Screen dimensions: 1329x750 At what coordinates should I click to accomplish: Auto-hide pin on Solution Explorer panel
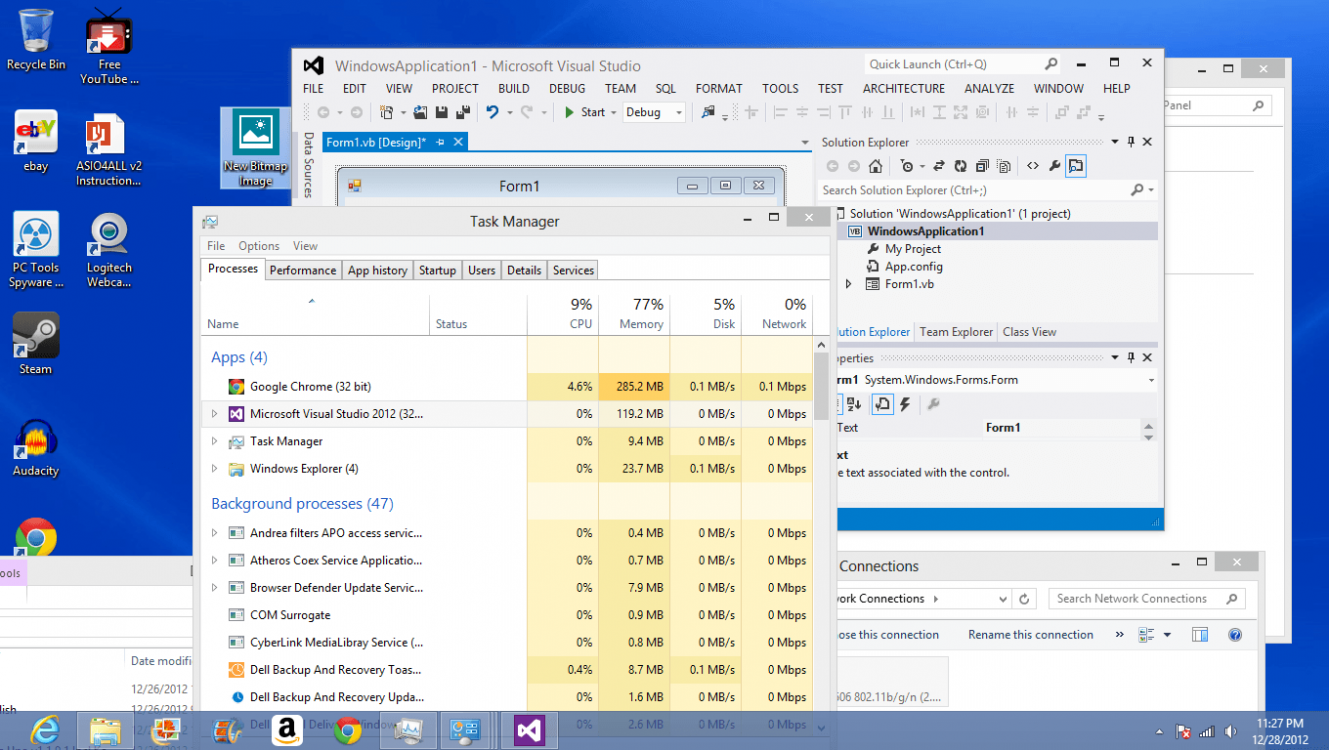[1131, 143]
